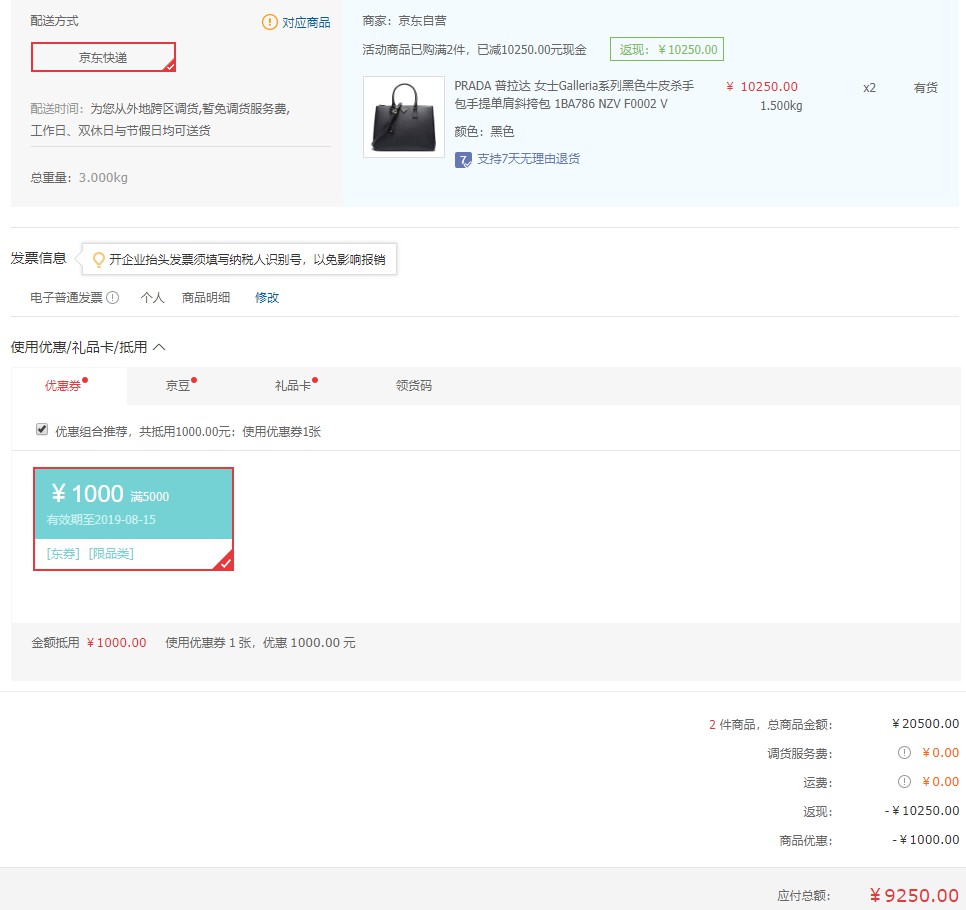This screenshot has height=910, width=966.
Task: Click the 商品优惠 -¥1000.00 value
Action: tap(926, 839)
